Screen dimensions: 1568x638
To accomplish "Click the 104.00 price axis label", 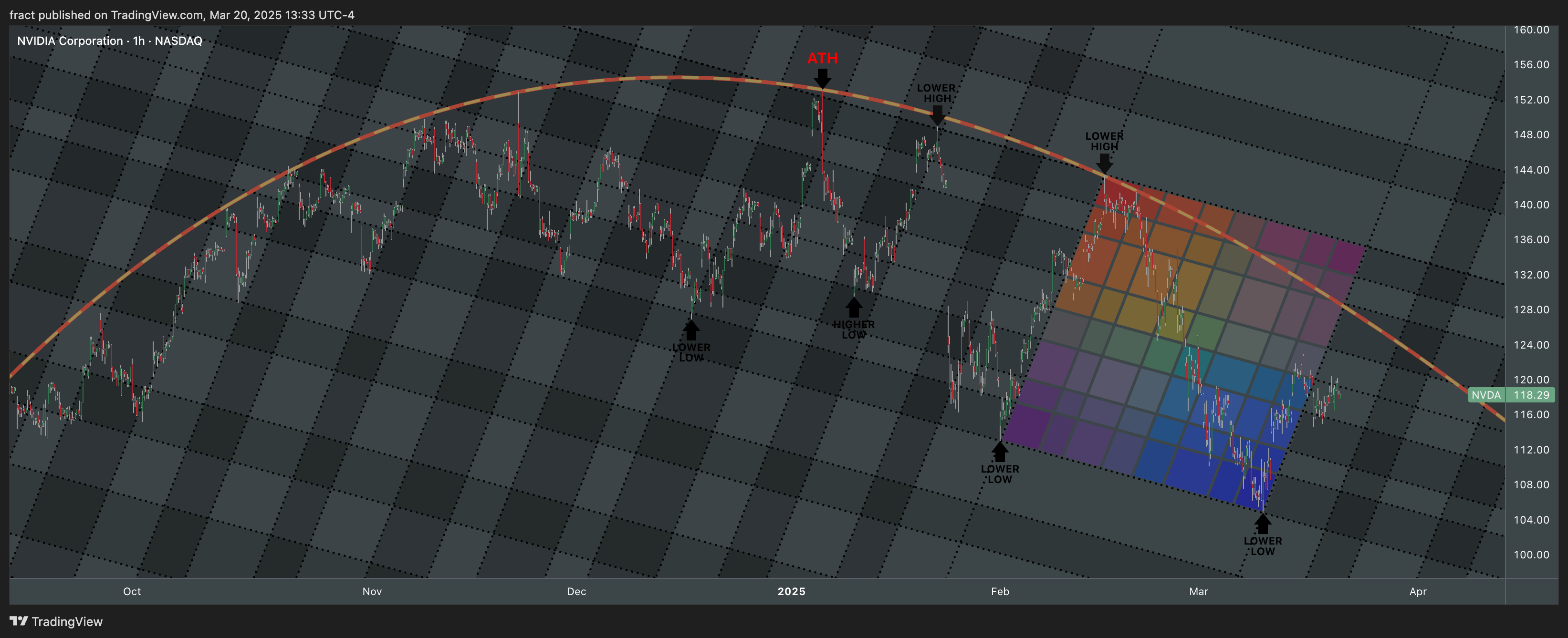I will [x=1531, y=520].
